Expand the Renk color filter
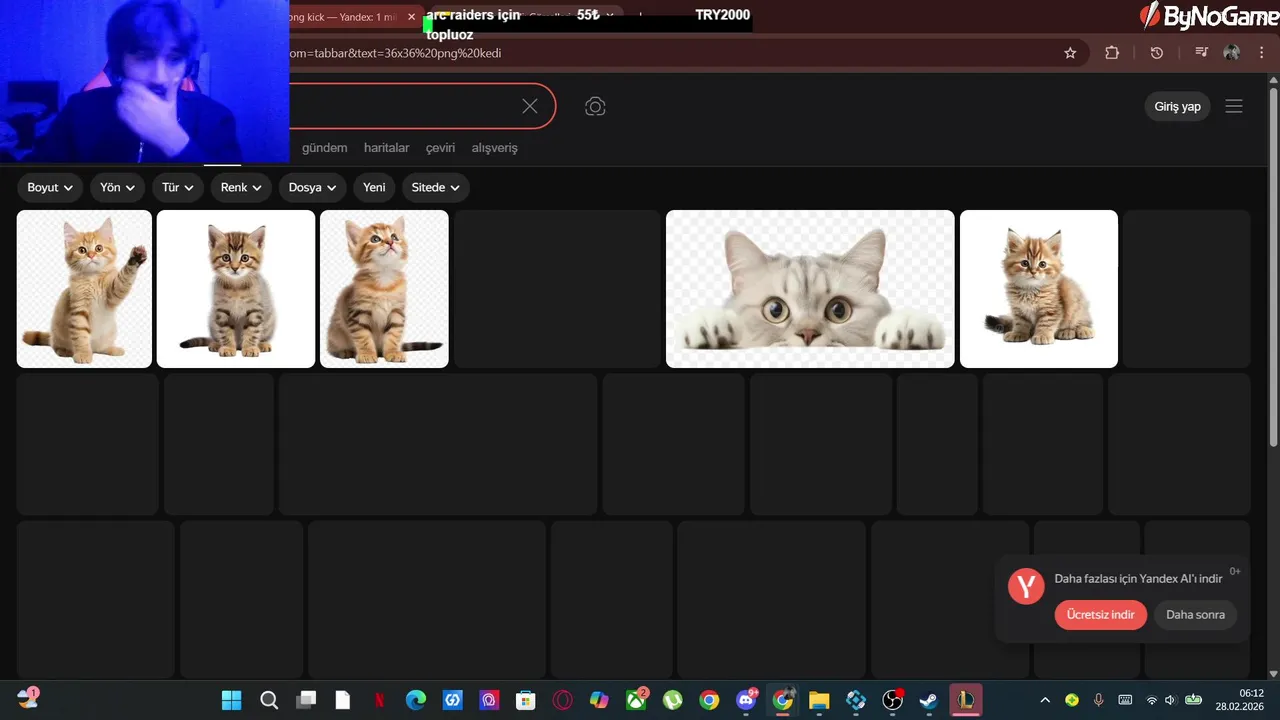Image resolution: width=1280 pixels, height=720 pixels. 241,187
